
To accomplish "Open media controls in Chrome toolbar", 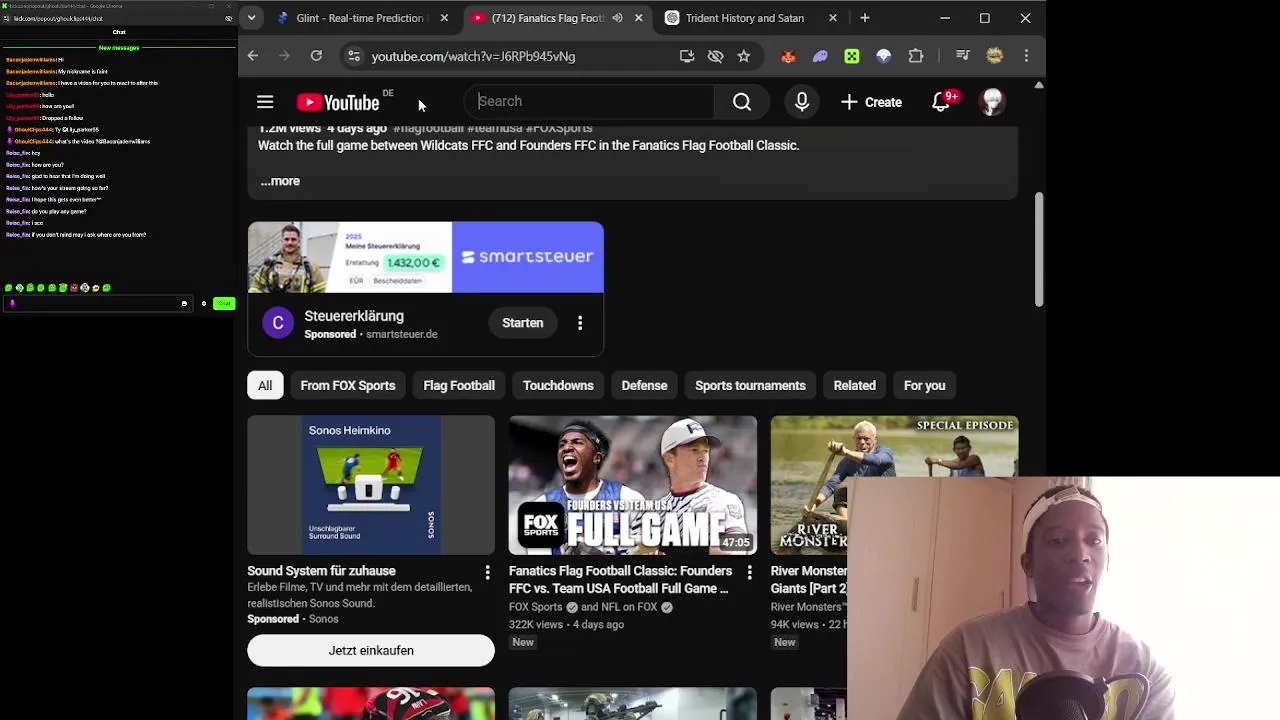I will [x=962, y=56].
